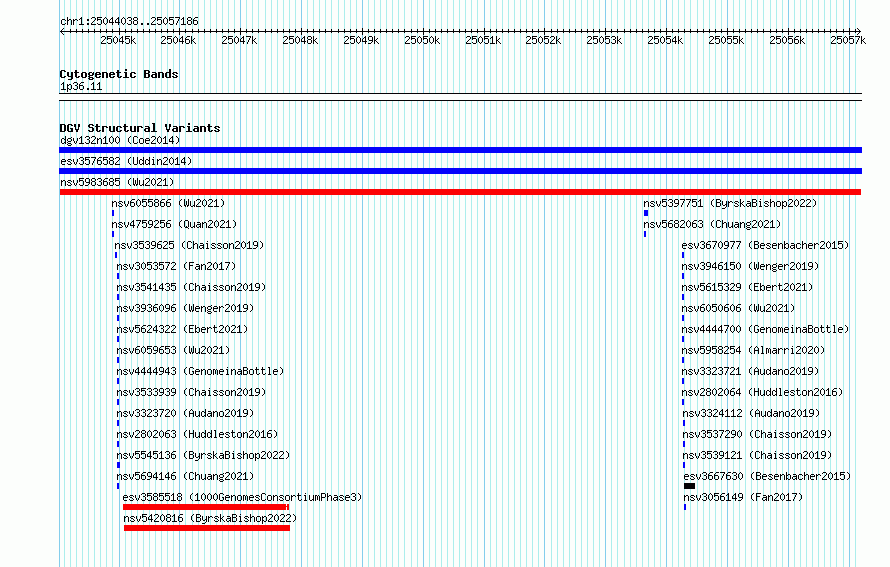Select nsv3936096 (Wenger2019) variant
The height and width of the screenshot is (567, 890).
pos(185,308)
